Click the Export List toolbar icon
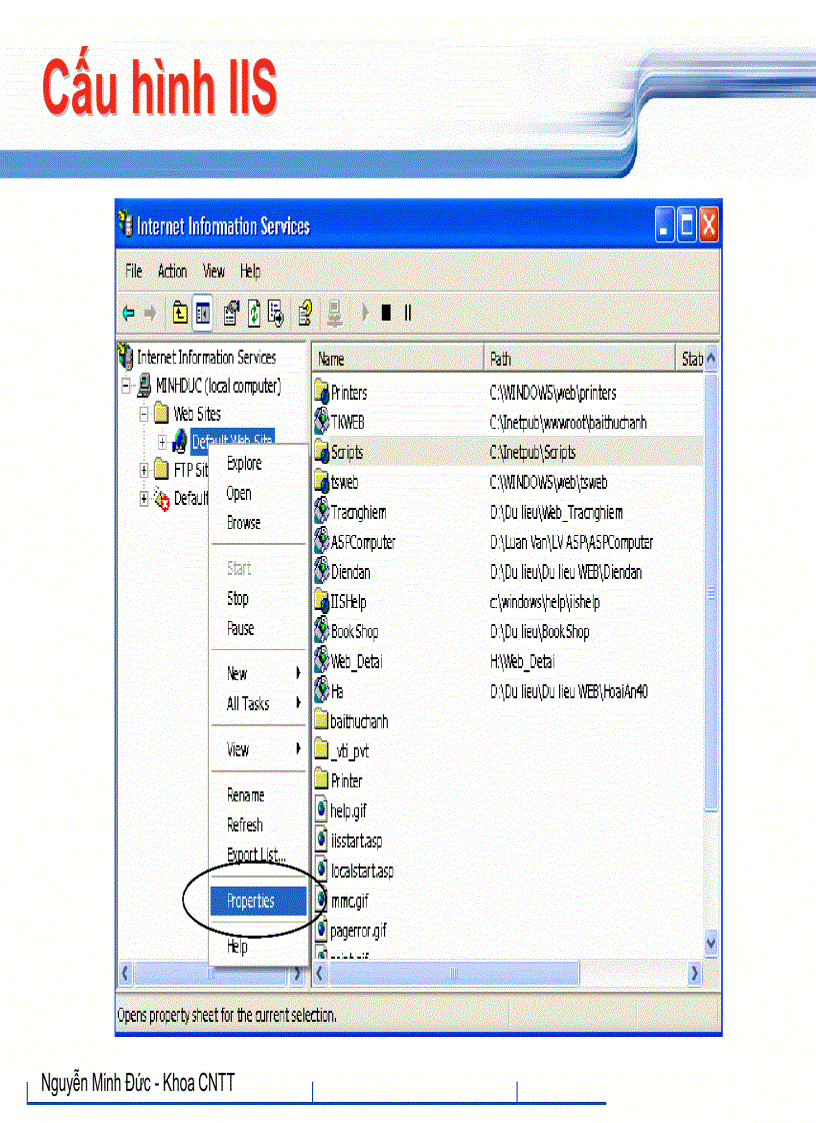The height and width of the screenshot is (1123, 816). click(276, 312)
